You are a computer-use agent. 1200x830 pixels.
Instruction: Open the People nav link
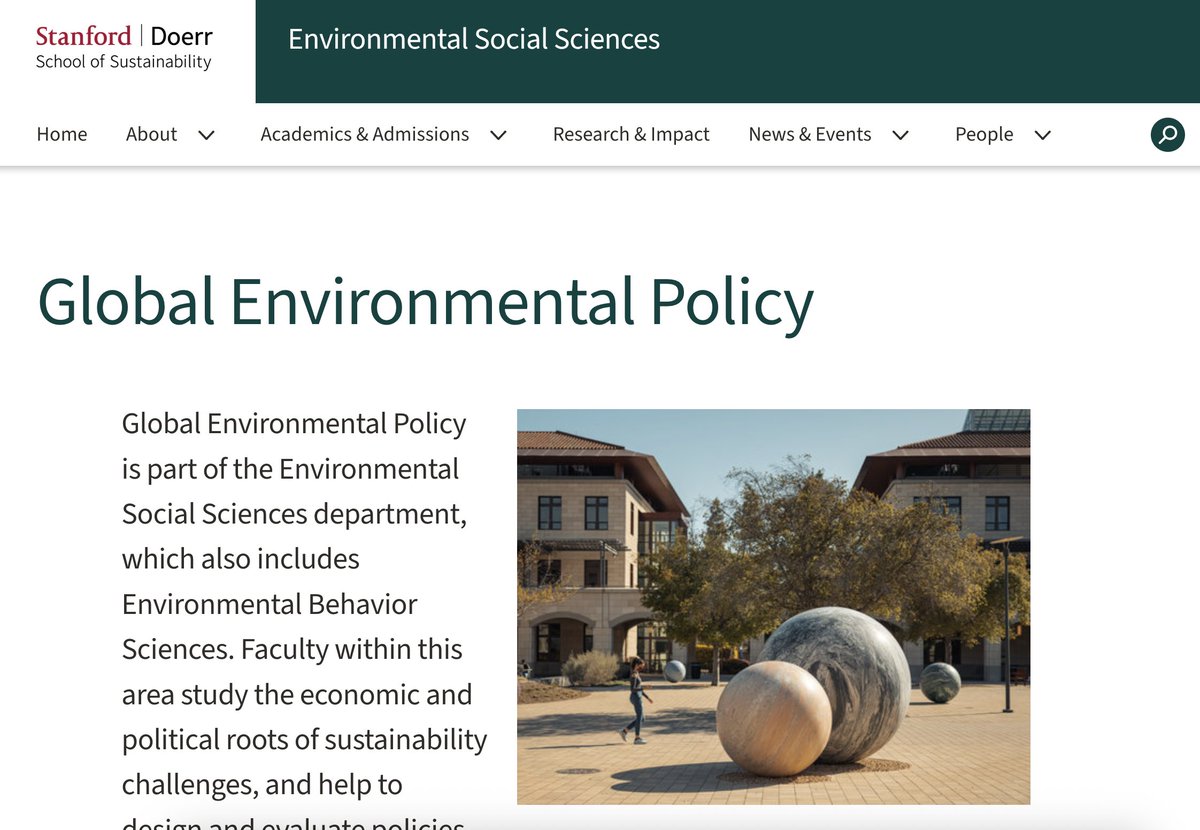984,134
